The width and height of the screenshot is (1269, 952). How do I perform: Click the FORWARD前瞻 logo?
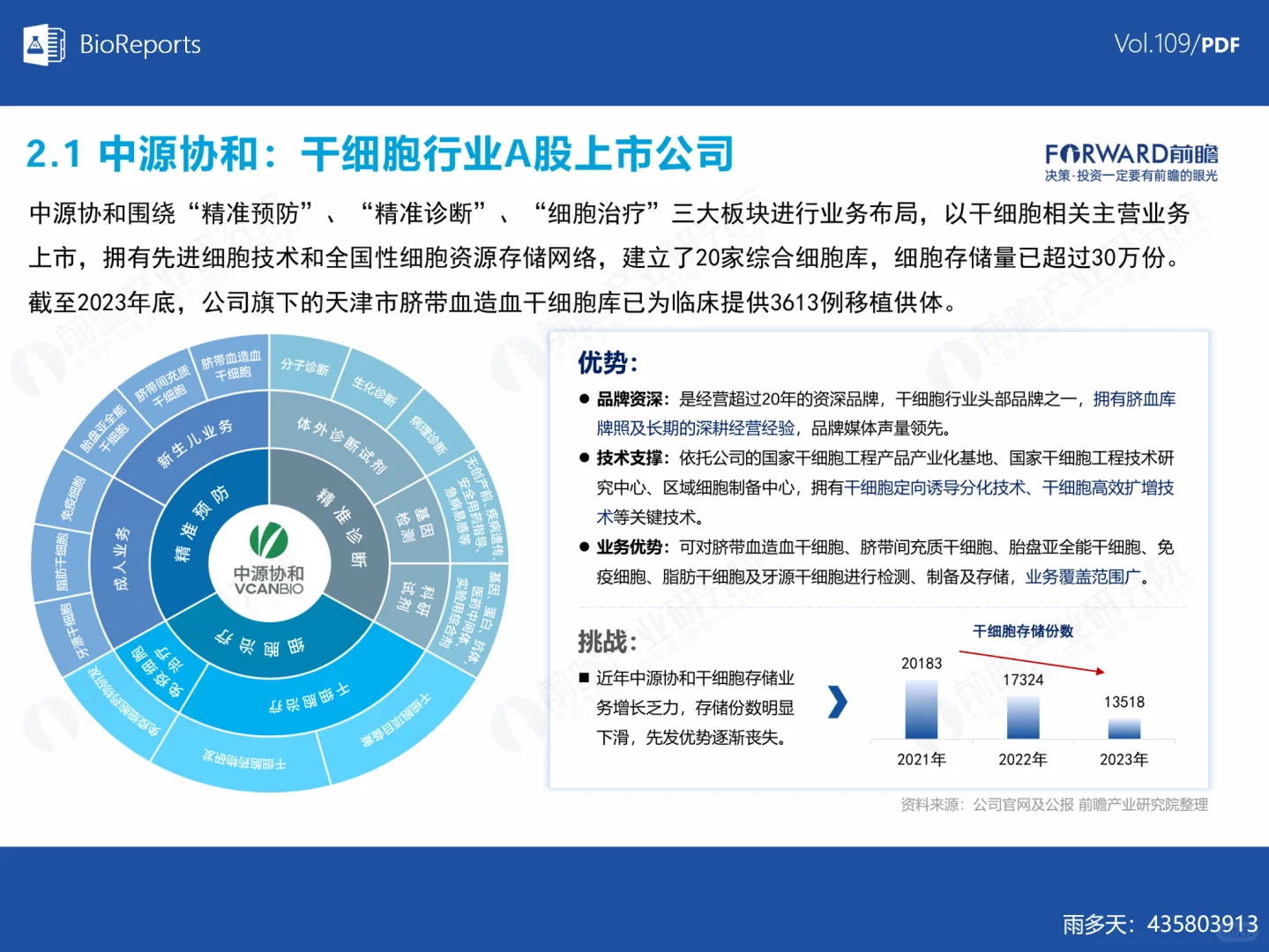tap(1131, 154)
